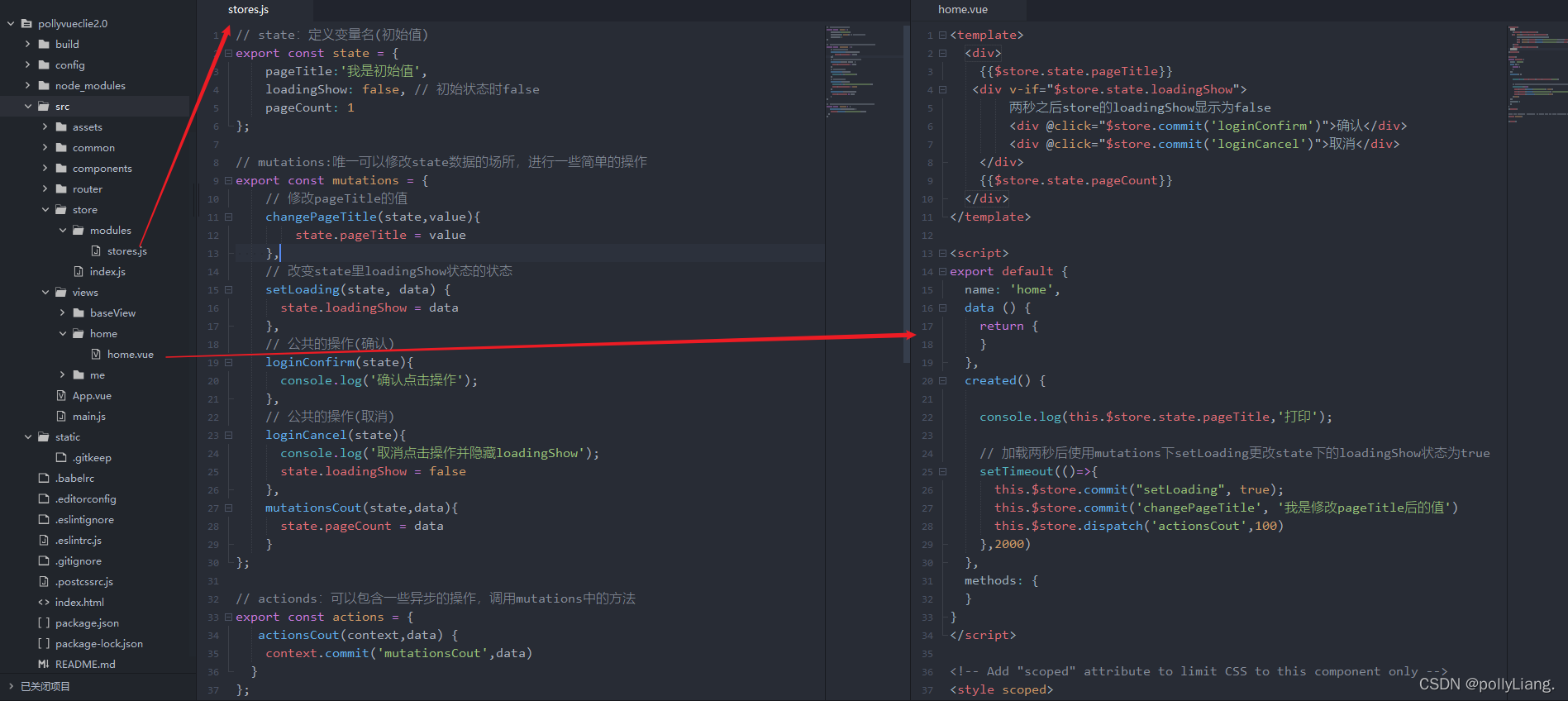
Task: Open home.vue in the file tree
Action: click(131, 355)
